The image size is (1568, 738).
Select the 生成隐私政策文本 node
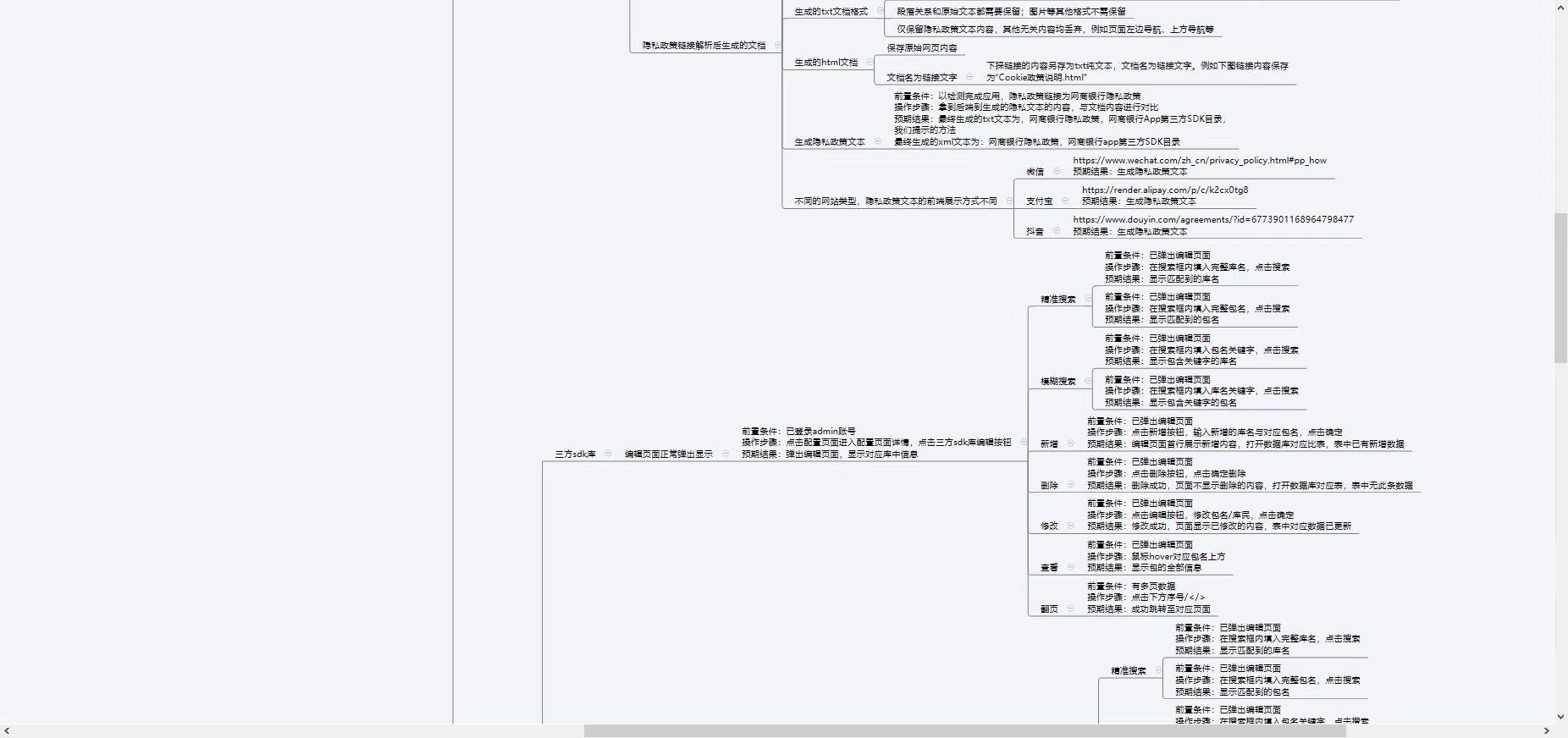830,142
